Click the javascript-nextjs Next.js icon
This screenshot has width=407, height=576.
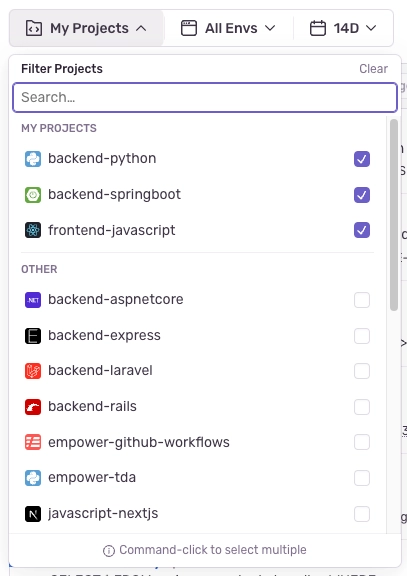(33, 514)
